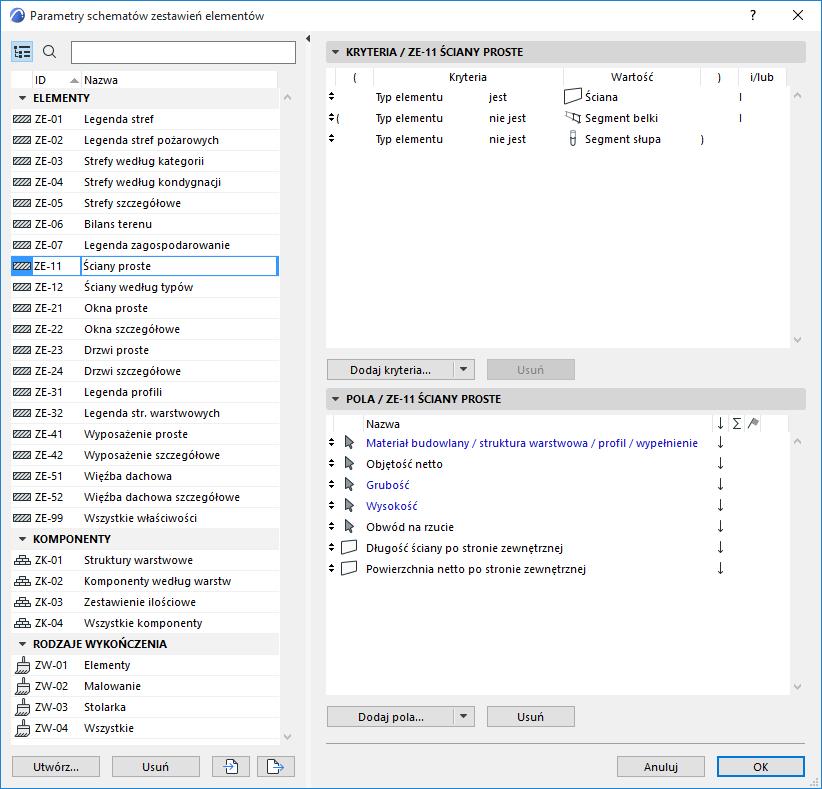Toggle sort arrow for Powierzchnia netto field
The height and width of the screenshot is (789, 822).
(720, 568)
